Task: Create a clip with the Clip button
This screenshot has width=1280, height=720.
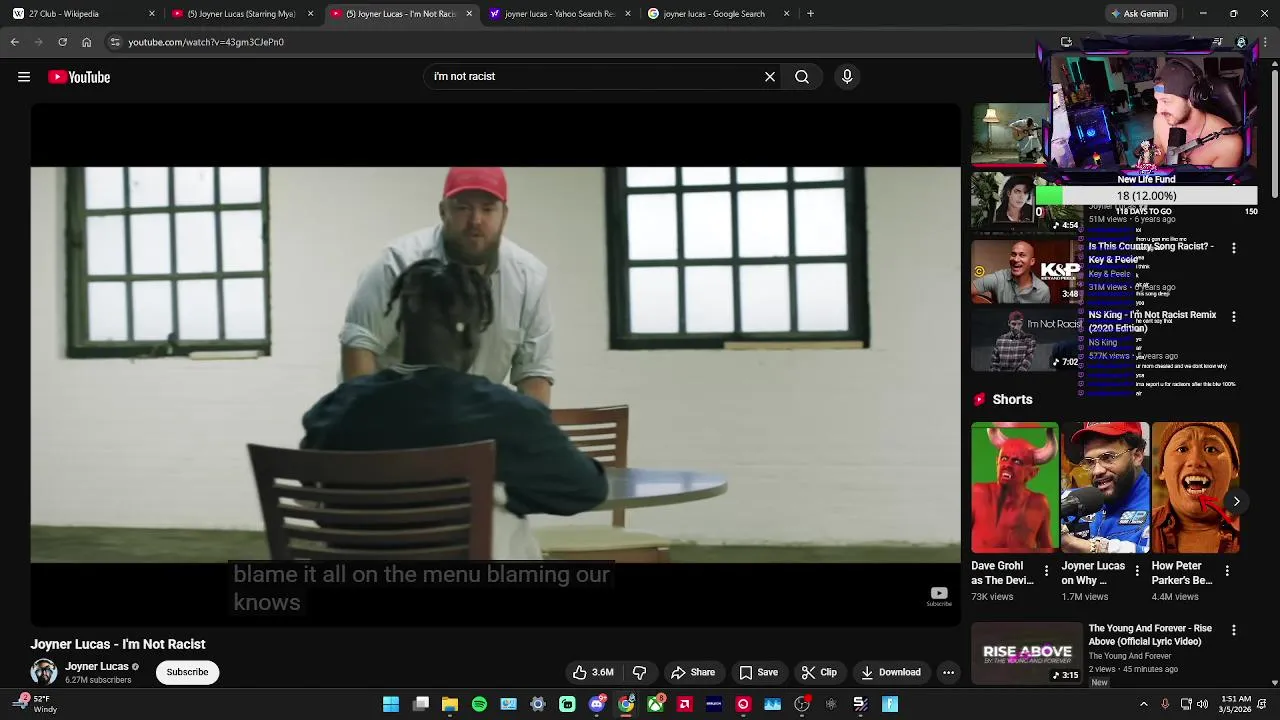Action: pos(819,672)
